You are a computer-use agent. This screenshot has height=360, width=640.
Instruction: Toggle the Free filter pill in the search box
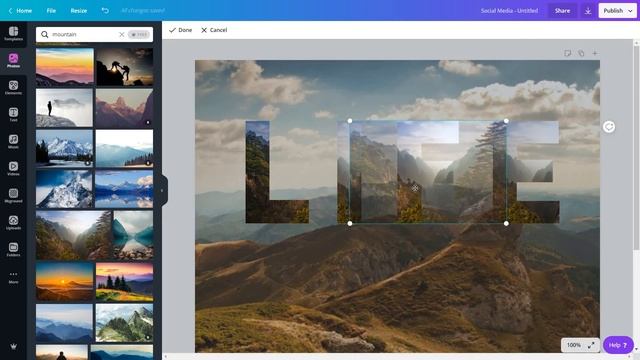click(x=139, y=34)
